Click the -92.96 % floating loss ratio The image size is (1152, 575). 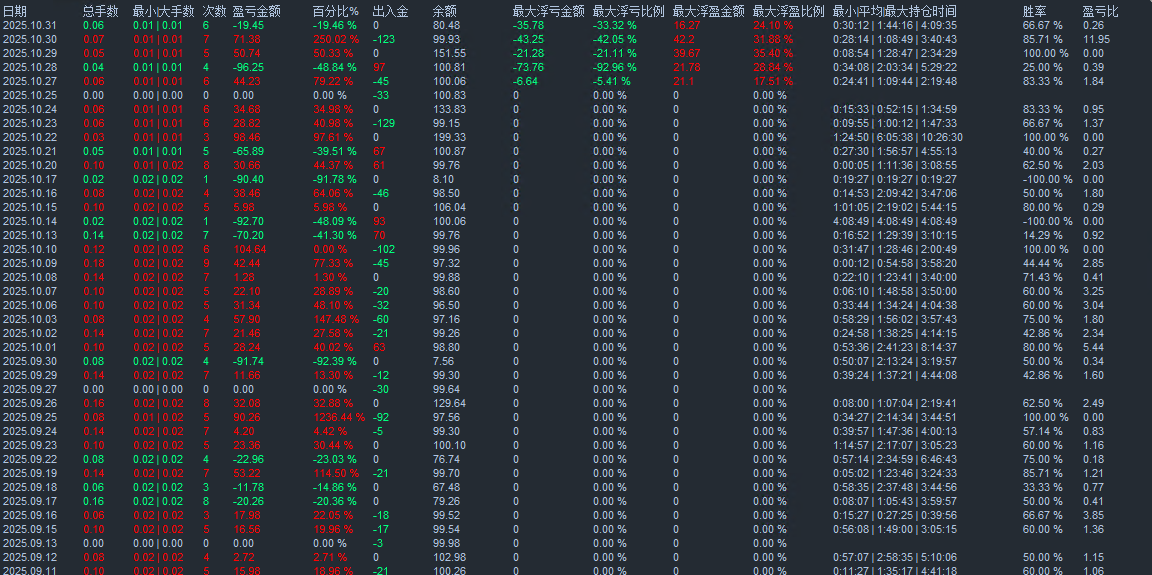(x=615, y=67)
